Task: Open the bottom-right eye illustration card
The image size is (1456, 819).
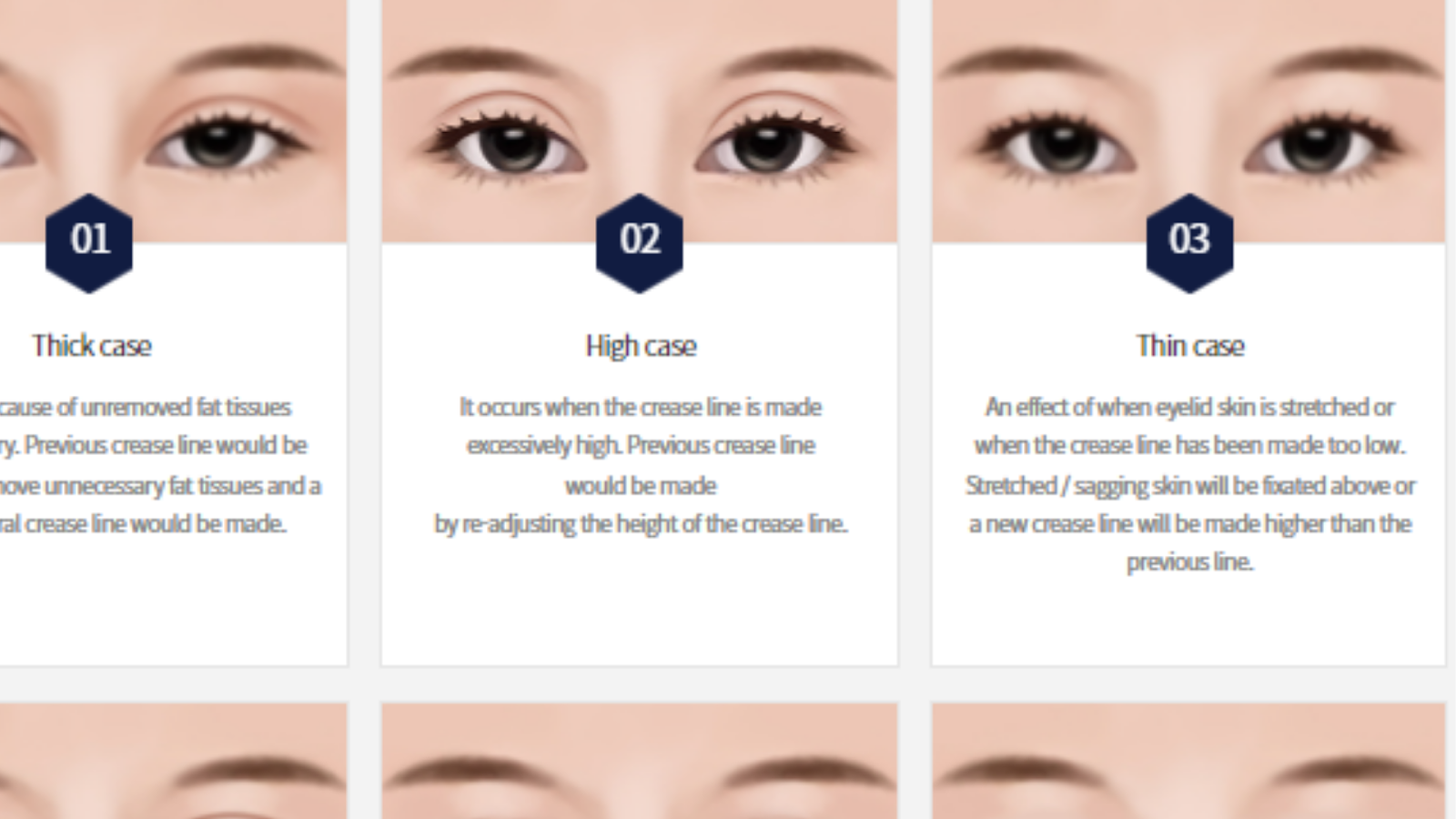Action: coord(1188,761)
